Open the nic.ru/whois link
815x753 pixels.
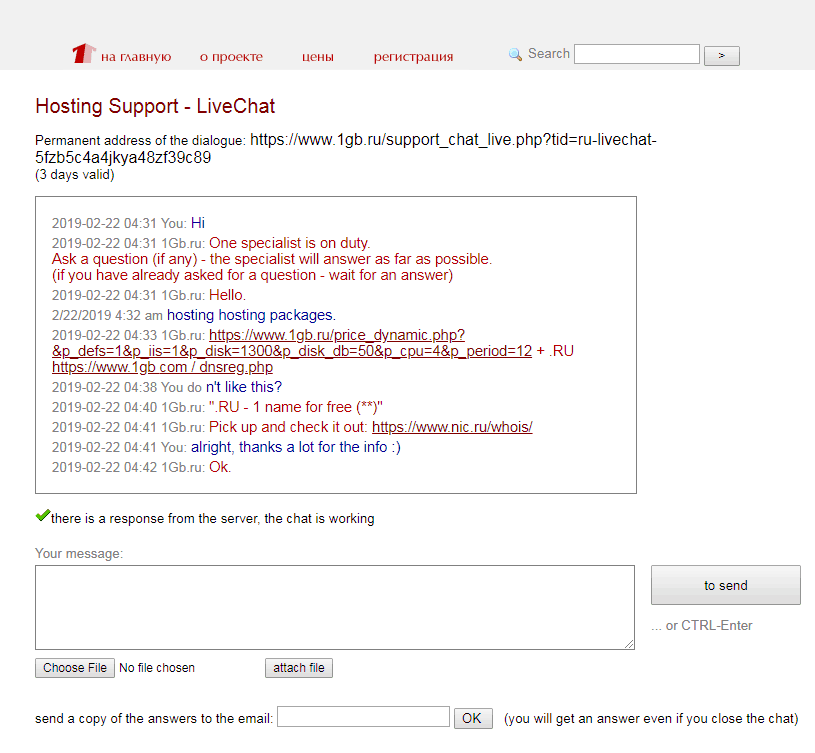(452, 427)
